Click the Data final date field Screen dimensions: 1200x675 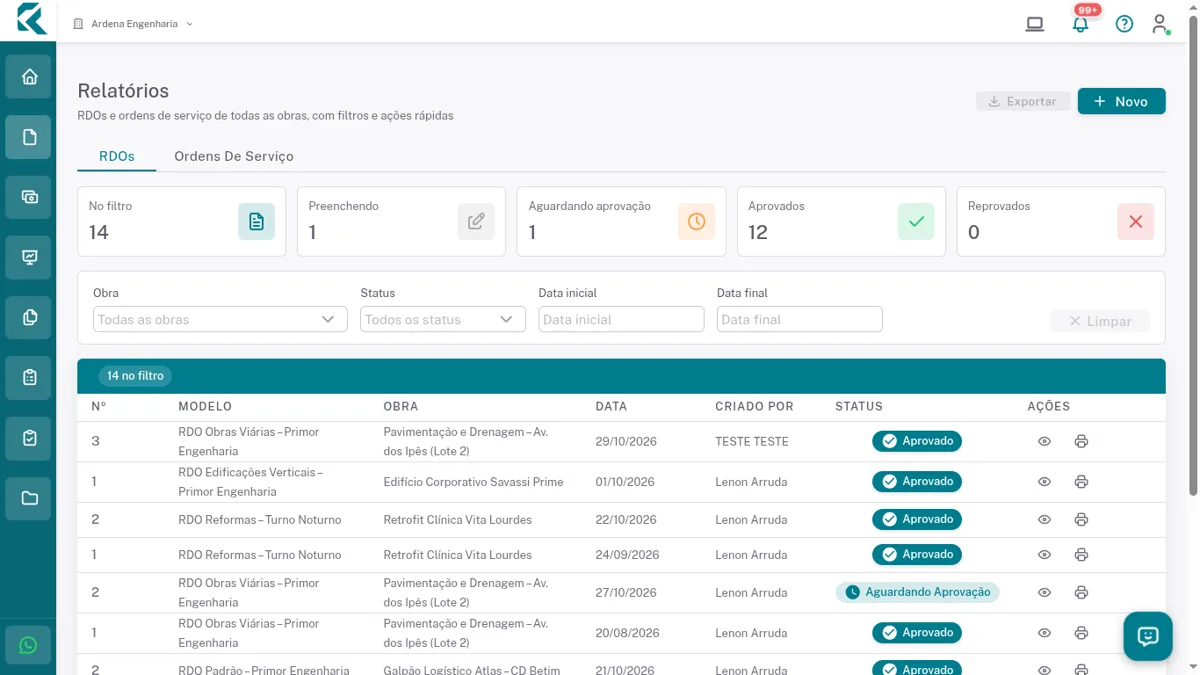coord(800,319)
